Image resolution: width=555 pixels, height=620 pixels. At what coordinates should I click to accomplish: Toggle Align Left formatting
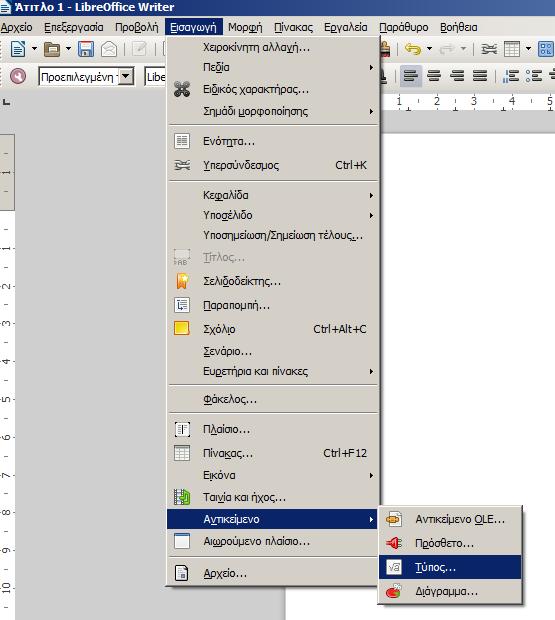tap(411, 76)
